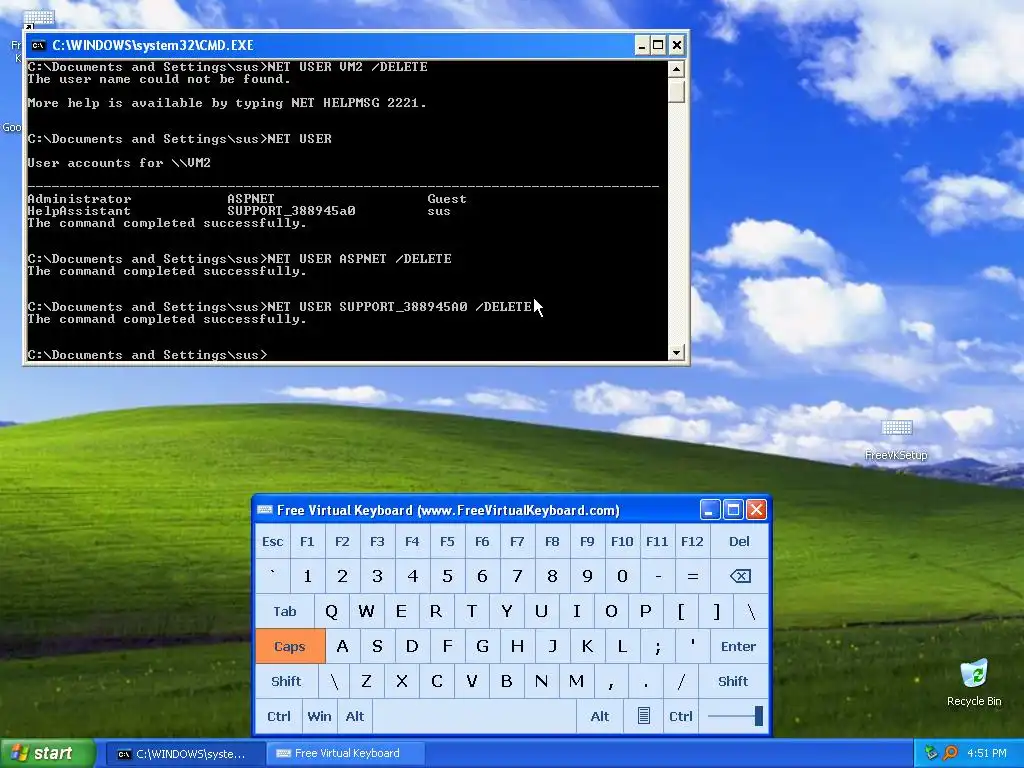Toggle the Caps key on virtual keyboard
The width and height of the screenshot is (1024, 768).
[290, 647]
